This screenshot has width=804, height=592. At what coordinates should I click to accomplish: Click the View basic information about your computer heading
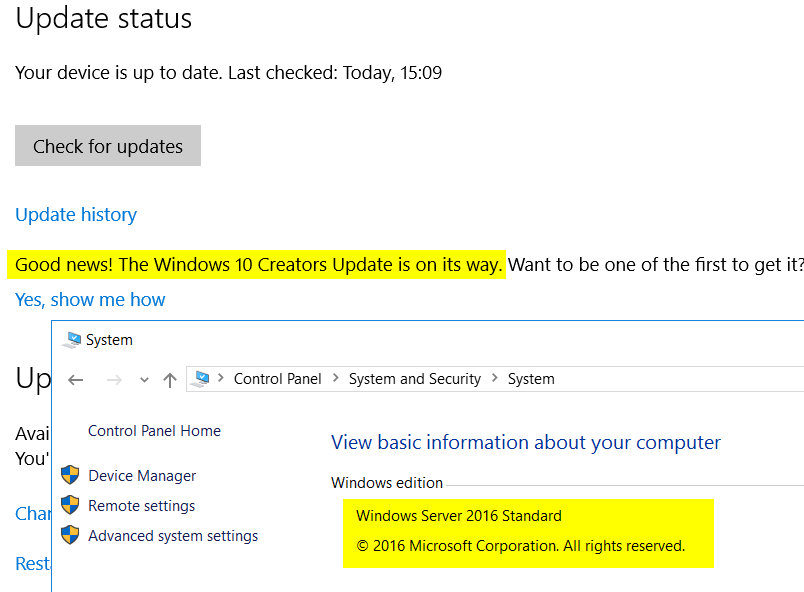pos(526,442)
